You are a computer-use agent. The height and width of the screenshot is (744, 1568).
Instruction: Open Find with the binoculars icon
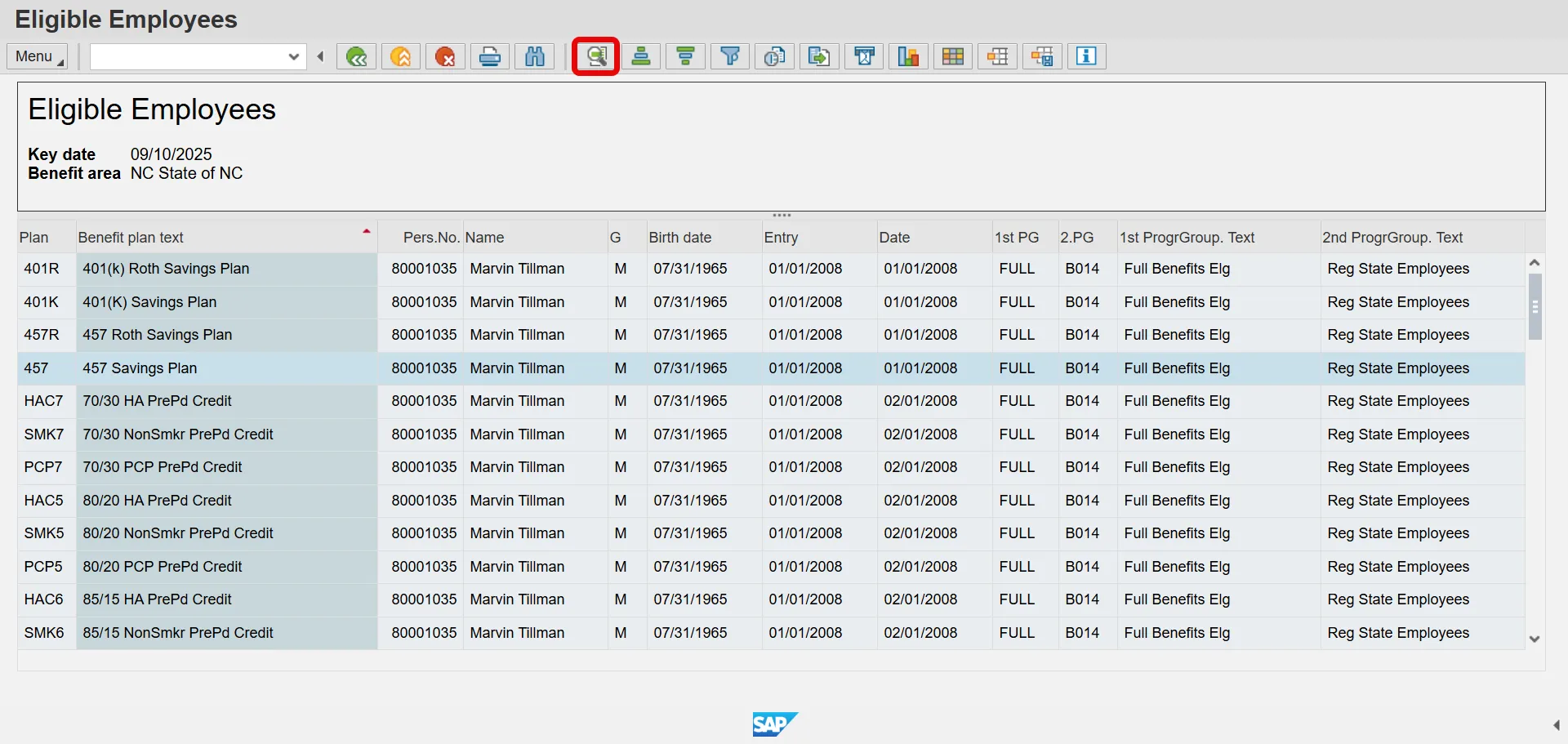click(535, 56)
